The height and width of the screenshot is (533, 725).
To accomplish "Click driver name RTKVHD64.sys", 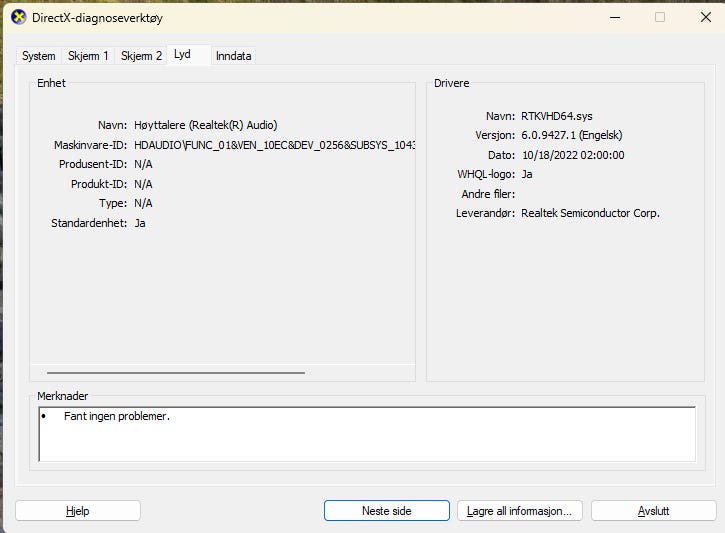I will (557, 116).
